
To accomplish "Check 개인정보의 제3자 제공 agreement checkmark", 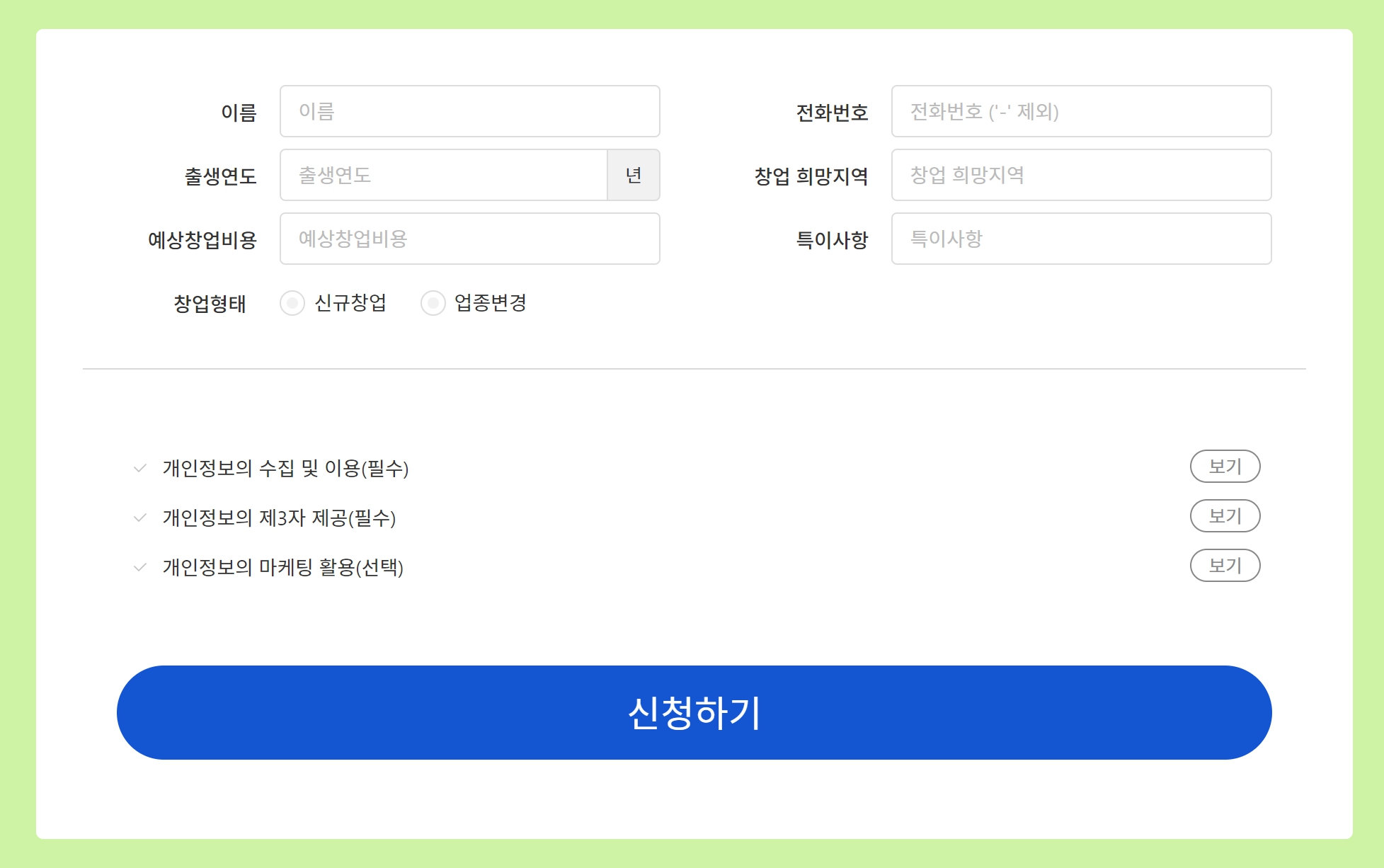I will 140,518.
